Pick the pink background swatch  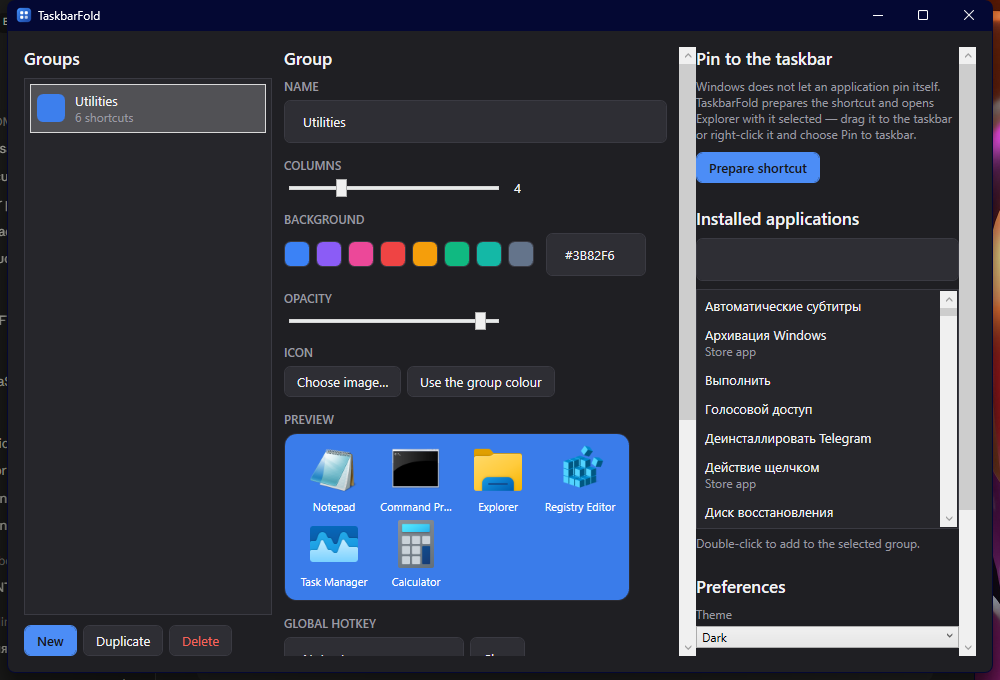click(x=361, y=254)
